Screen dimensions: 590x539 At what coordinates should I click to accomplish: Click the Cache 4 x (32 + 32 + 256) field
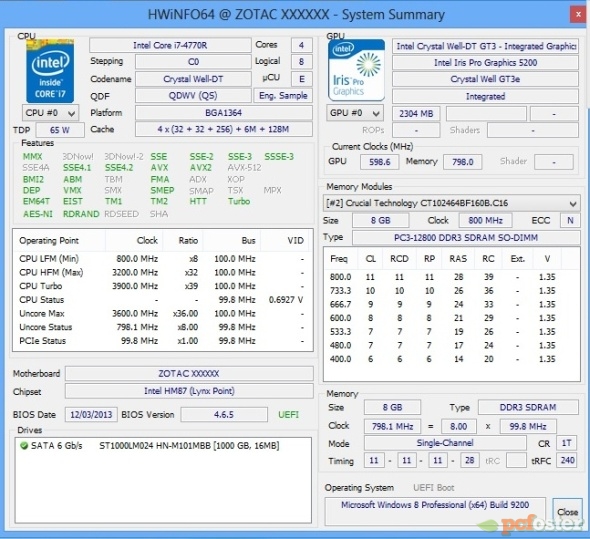click(x=224, y=129)
